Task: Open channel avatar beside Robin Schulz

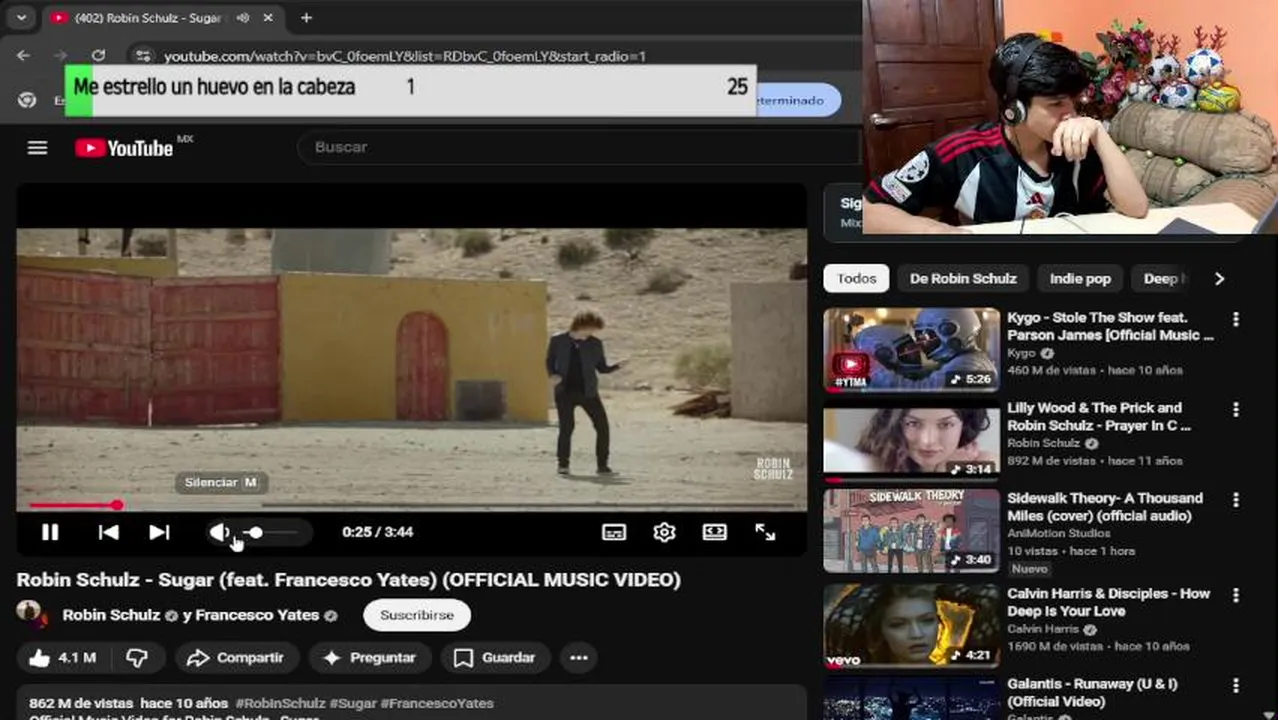Action: pos(30,613)
